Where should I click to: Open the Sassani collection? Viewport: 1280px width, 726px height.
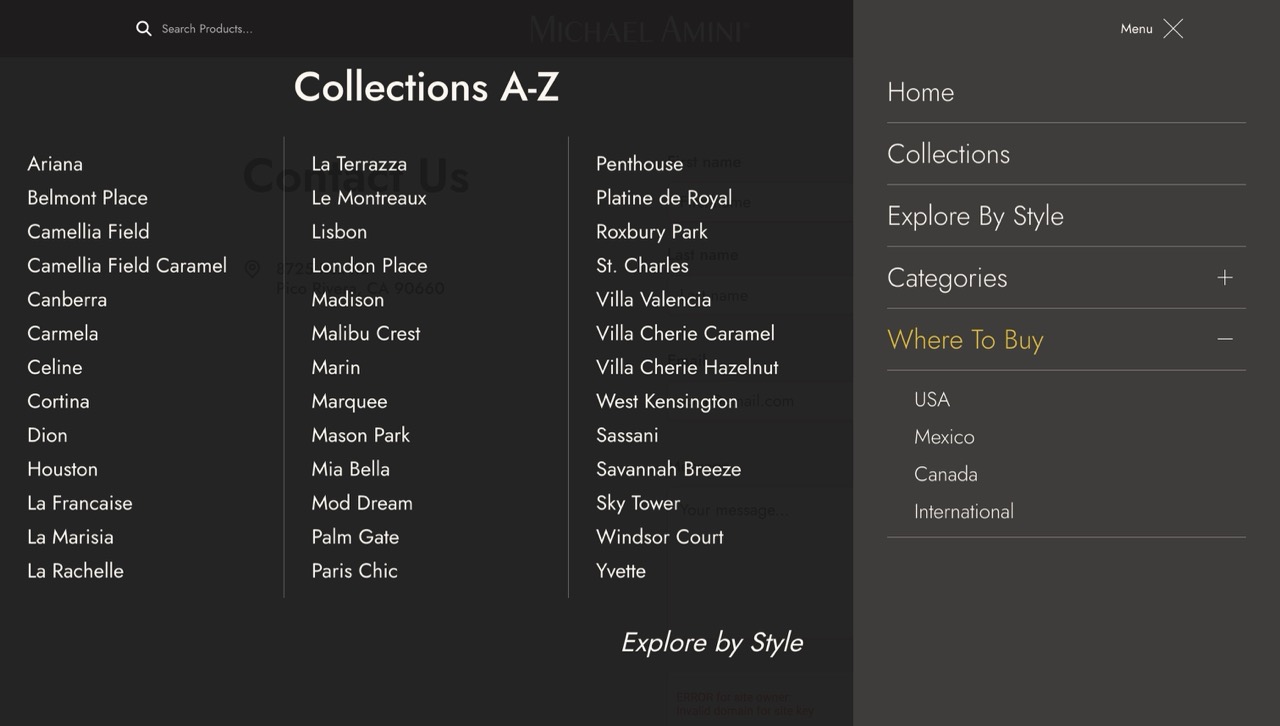[627, 436]
